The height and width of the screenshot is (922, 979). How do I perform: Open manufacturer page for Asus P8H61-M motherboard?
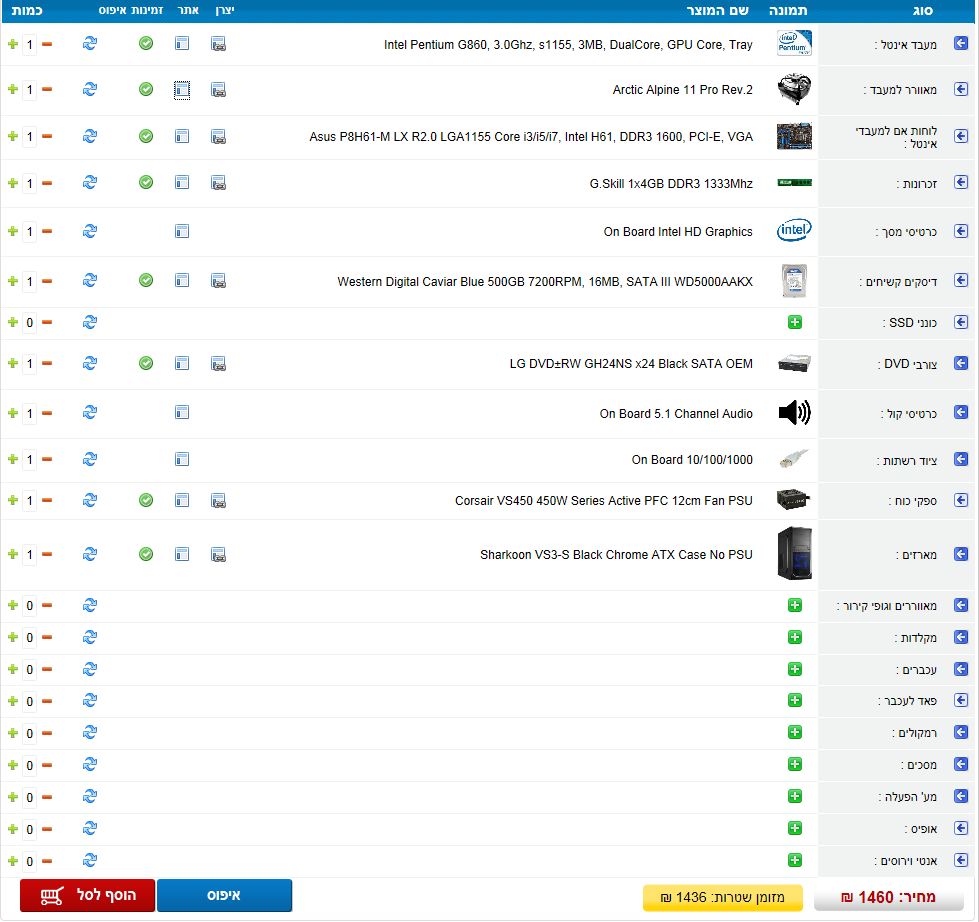tap(218, 136)
